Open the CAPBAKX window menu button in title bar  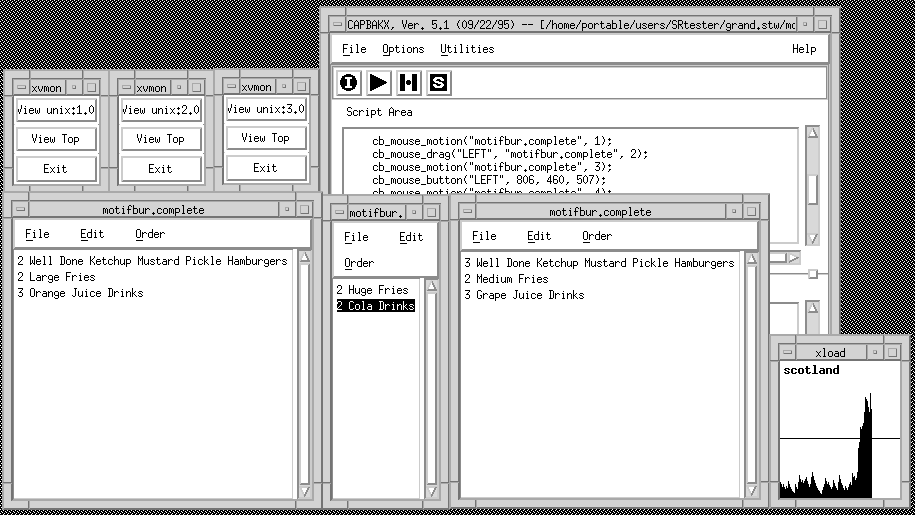[x=333, y=22]
